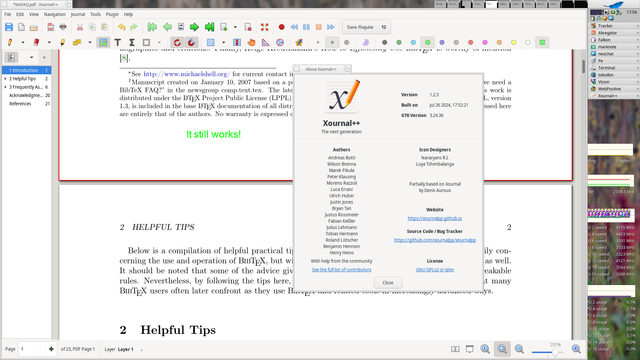Image resolution: width=640 pixels, height=360 pixels.
Task: Select the thick line thickness
Action: click(x=347, y=42)
